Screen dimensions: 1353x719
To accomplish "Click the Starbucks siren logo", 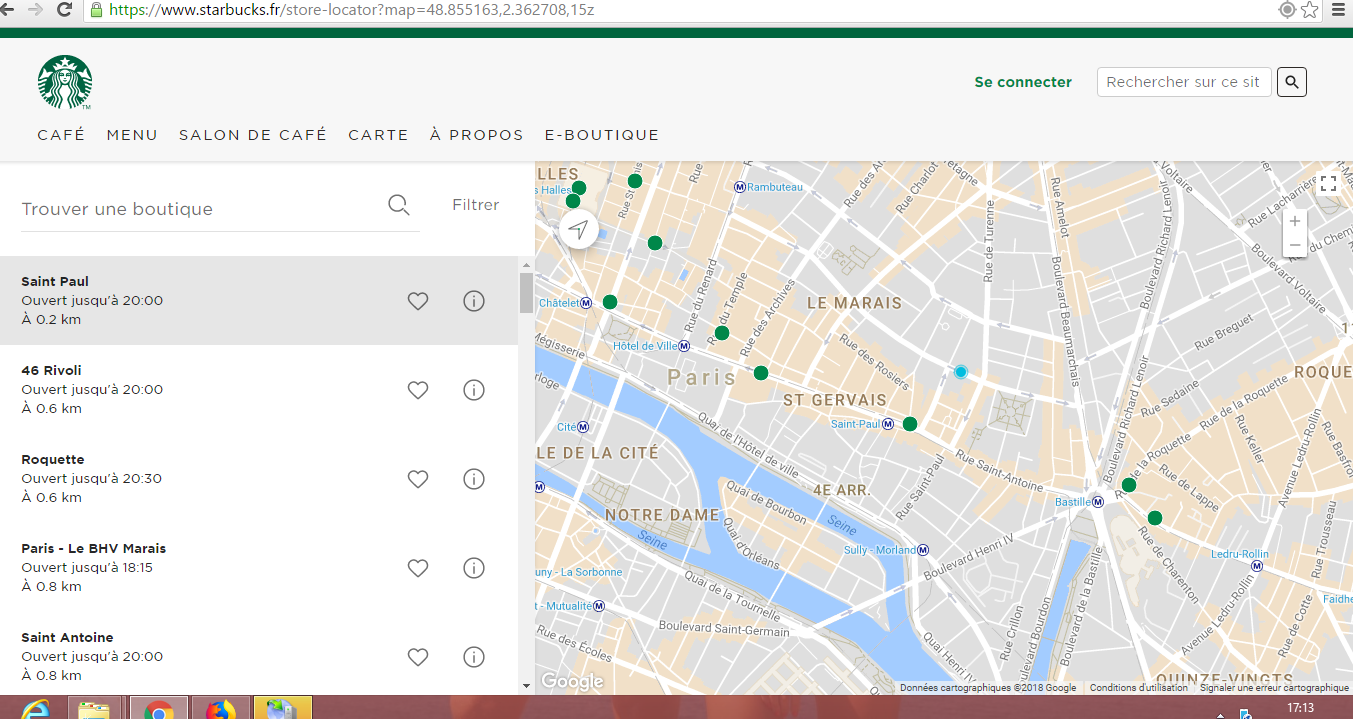I will (x=65, y=82).
